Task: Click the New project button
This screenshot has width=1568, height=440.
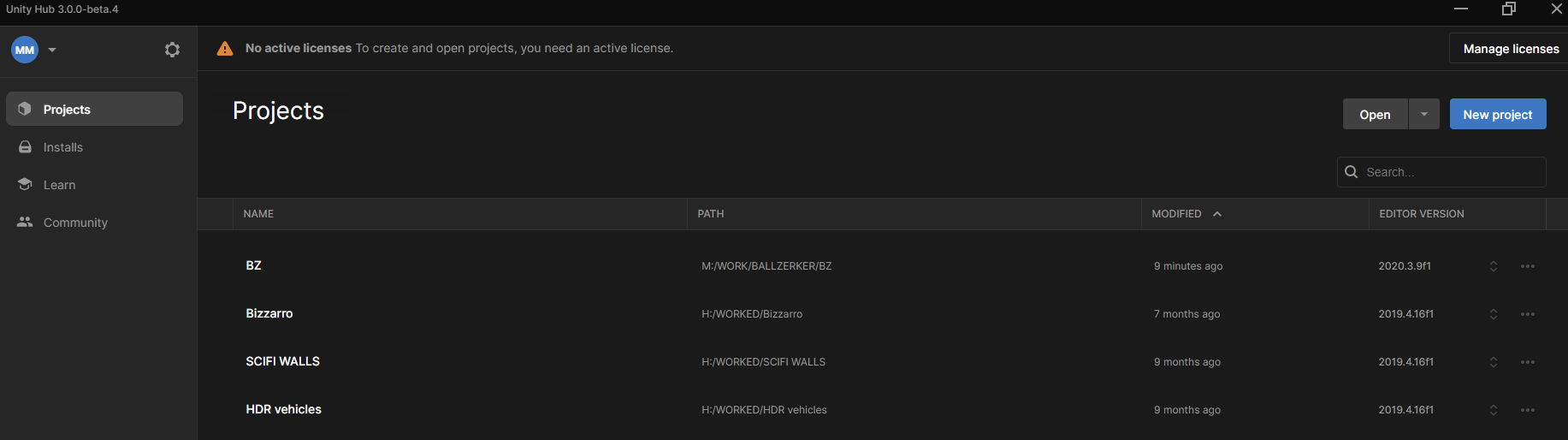Action: coord(1497,115)
